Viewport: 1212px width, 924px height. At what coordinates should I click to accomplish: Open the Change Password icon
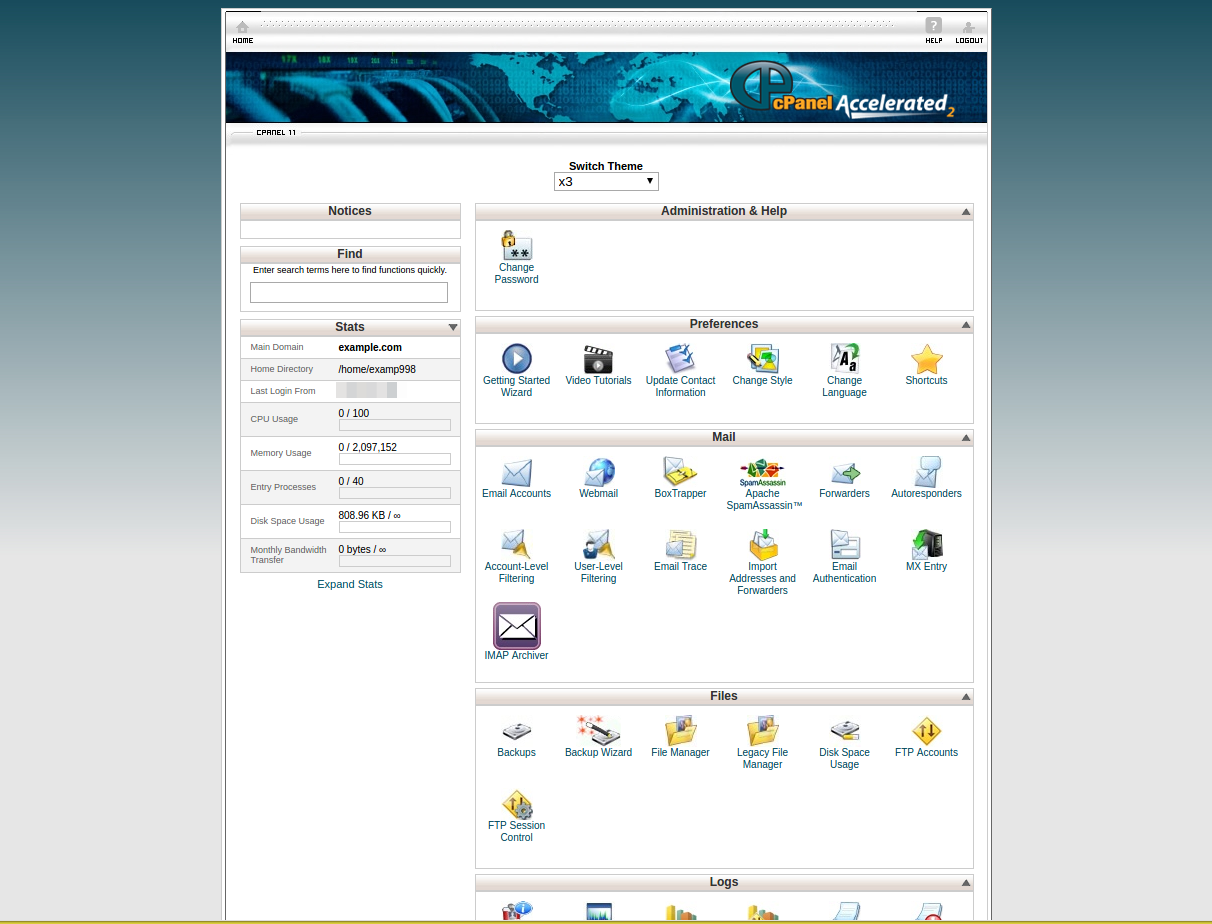click(516, 246)
